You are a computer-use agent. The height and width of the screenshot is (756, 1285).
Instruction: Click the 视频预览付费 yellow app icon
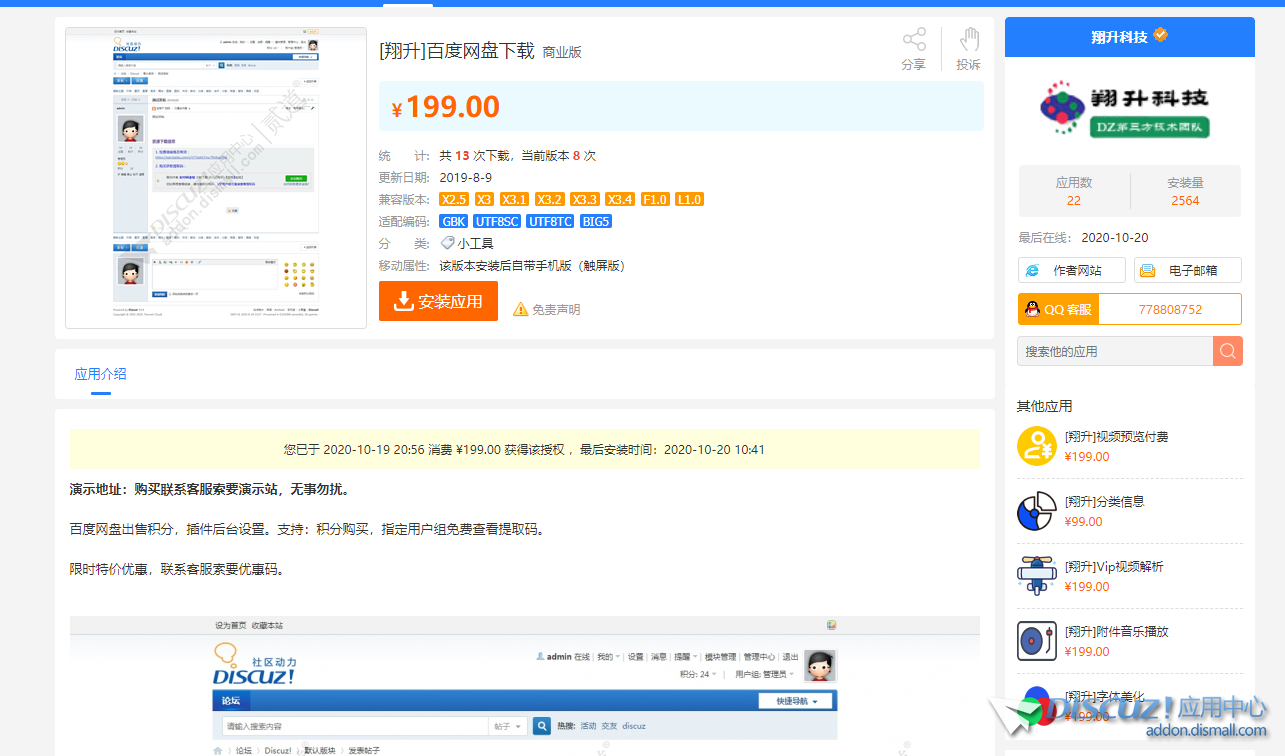[1037, 446]
